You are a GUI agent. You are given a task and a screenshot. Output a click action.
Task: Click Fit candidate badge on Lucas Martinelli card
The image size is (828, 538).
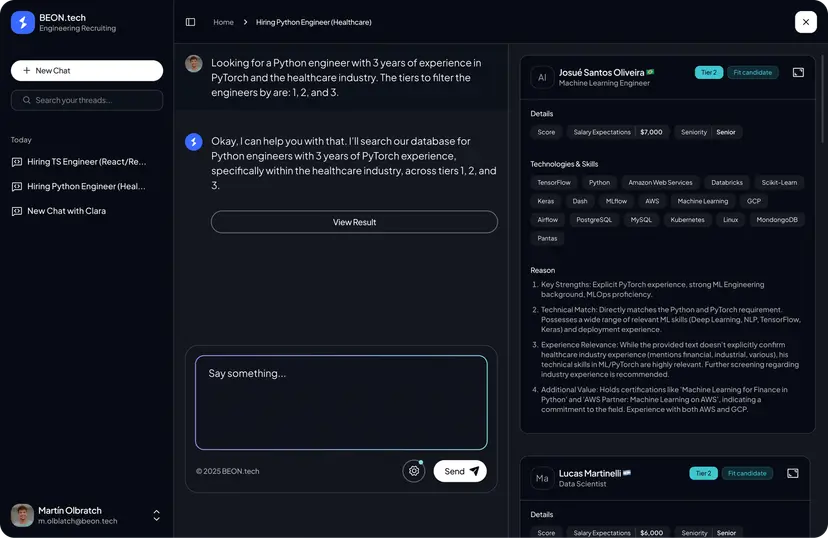747,473
